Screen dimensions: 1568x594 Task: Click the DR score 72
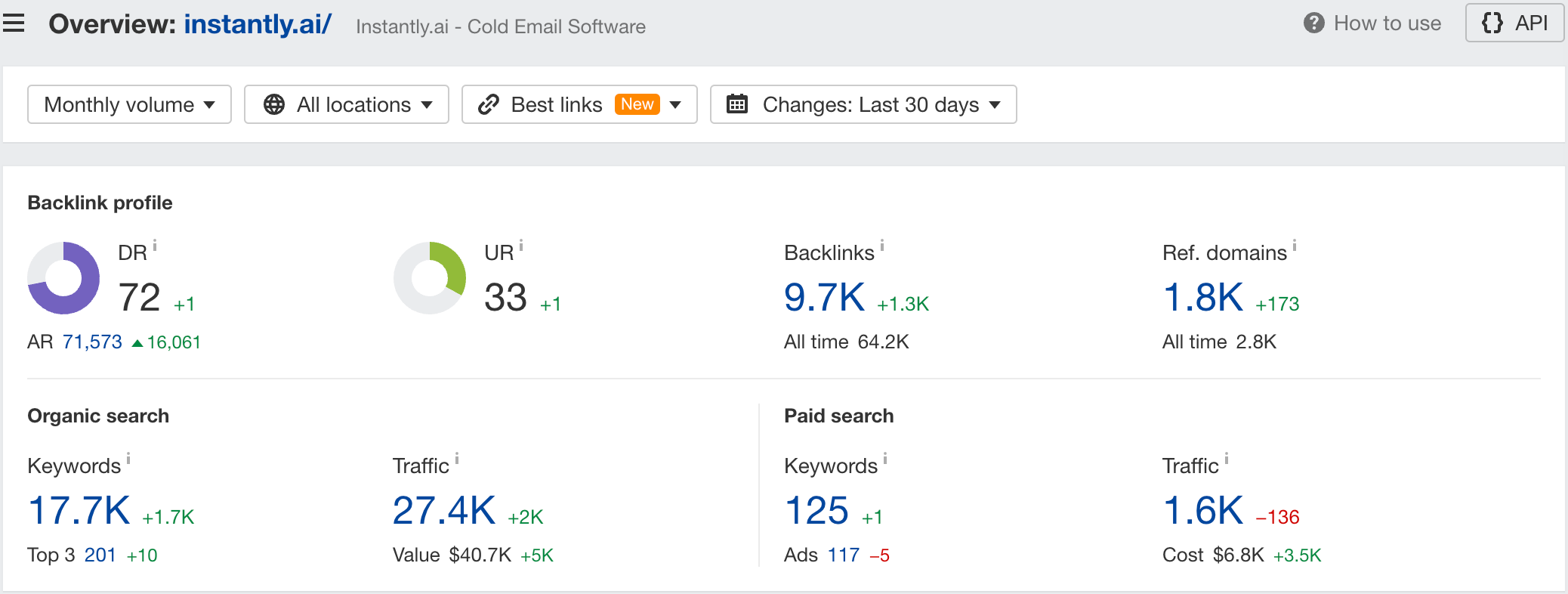pos(140,297)
